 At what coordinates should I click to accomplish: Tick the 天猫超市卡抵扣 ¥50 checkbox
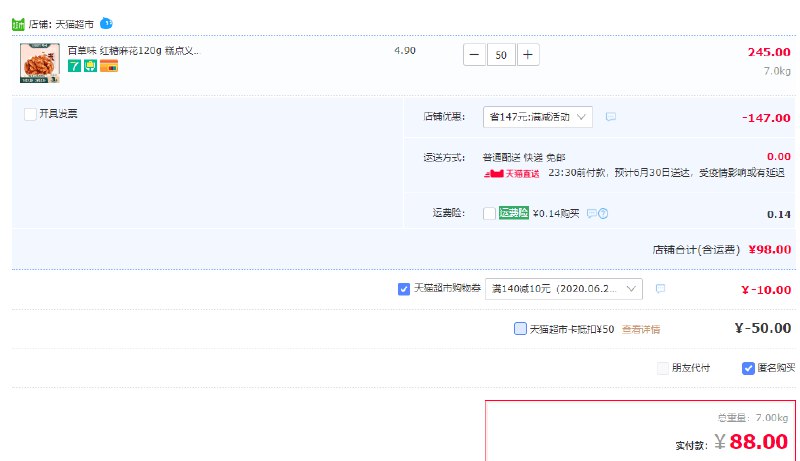point(520,328)
